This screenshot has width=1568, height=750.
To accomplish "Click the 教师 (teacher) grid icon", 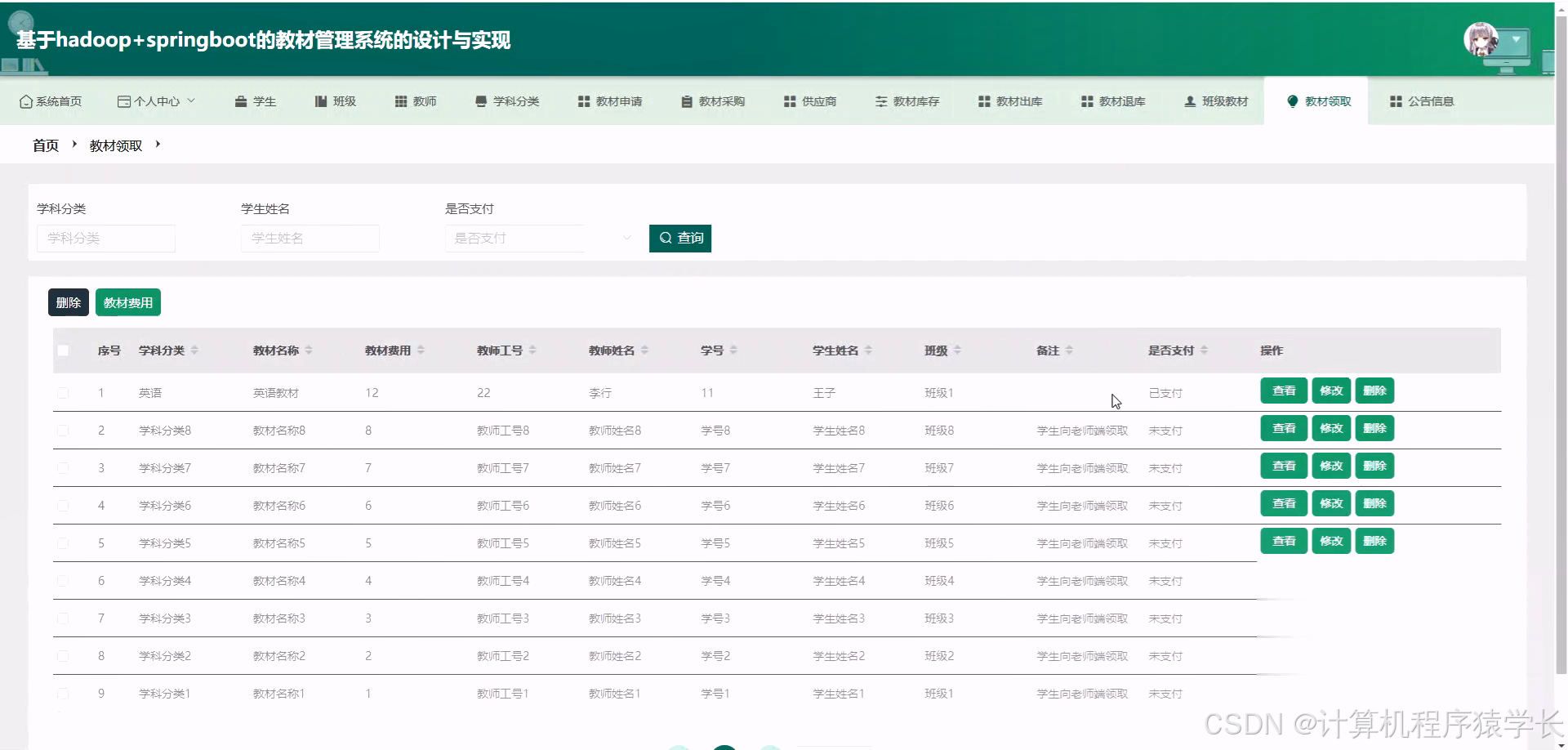I will point(400,100).
